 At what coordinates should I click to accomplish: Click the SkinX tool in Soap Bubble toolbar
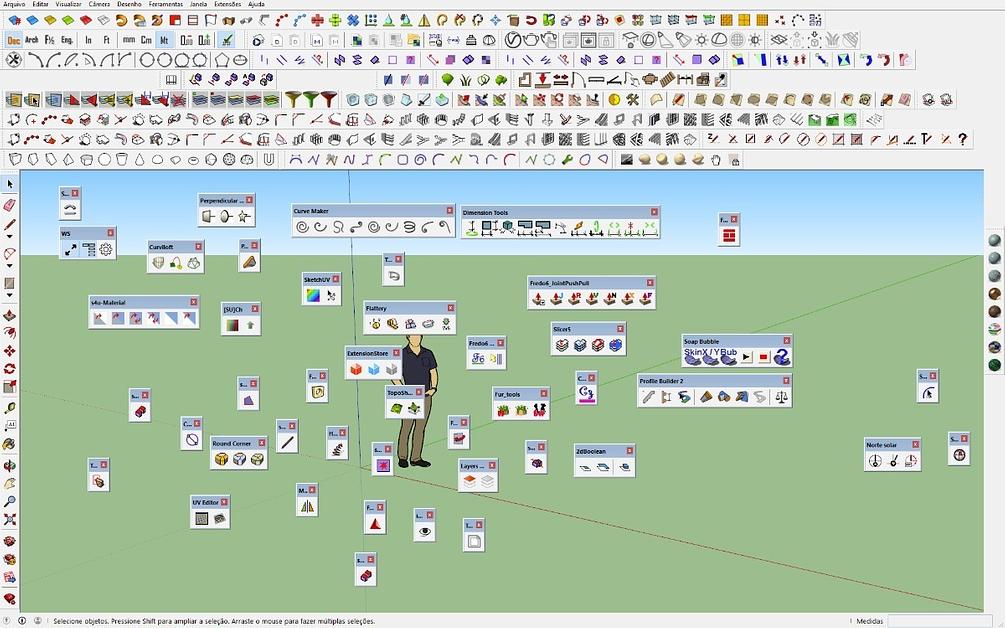click(x=692, y=357)
